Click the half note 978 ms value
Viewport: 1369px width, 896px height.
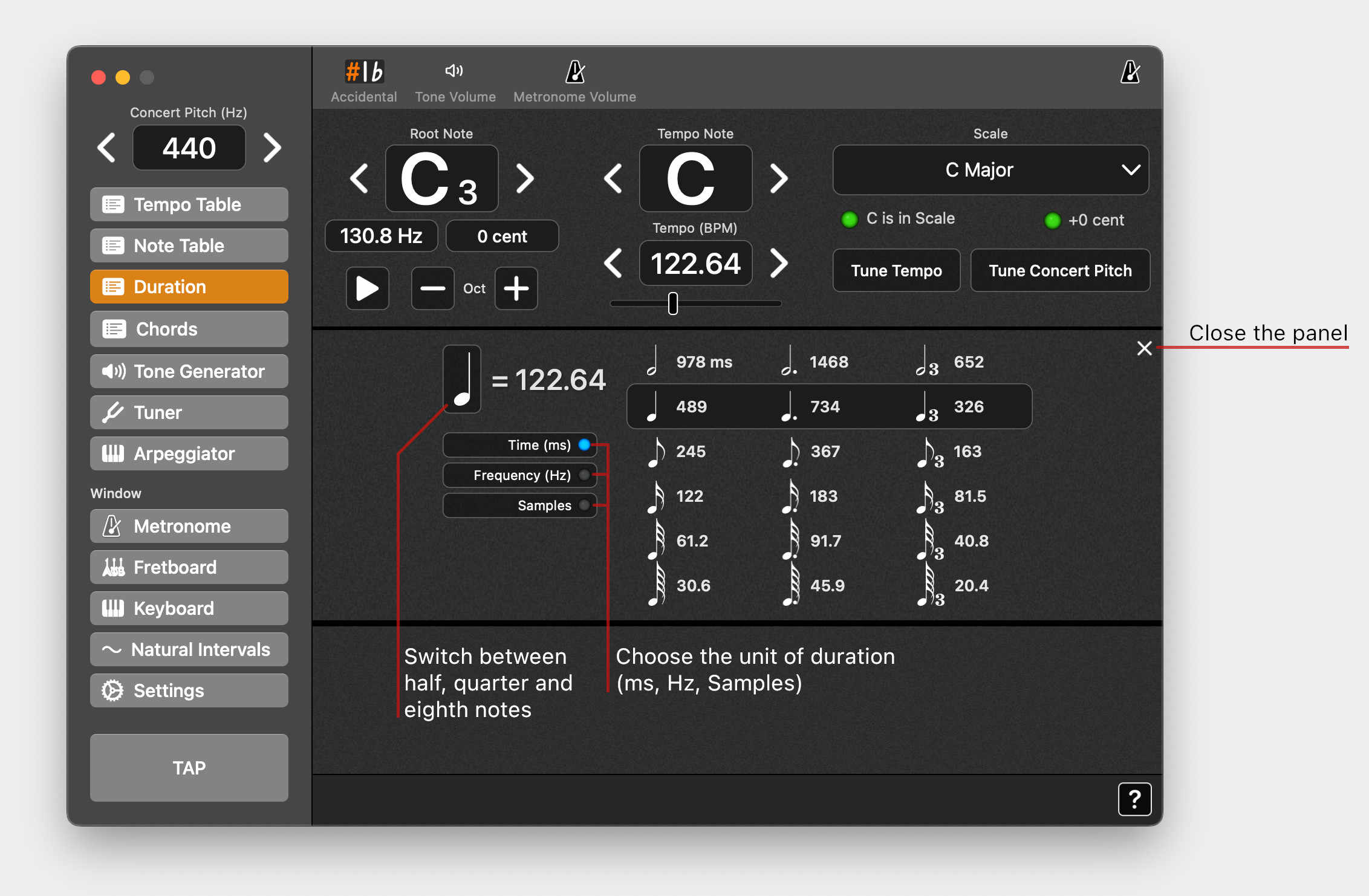pyautogui.click(x=704, y=362)
